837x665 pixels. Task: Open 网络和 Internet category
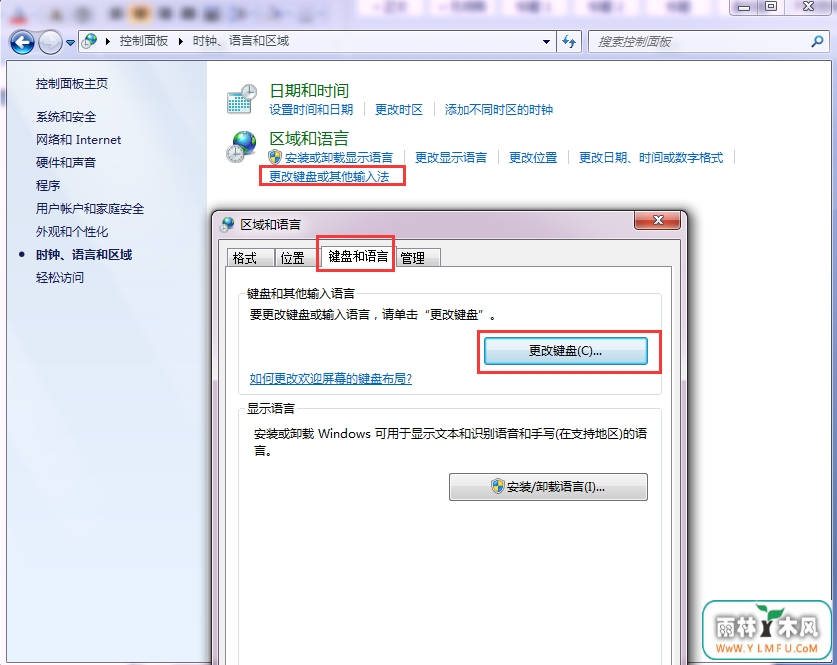pyautogui.click(x=78, y=140)
